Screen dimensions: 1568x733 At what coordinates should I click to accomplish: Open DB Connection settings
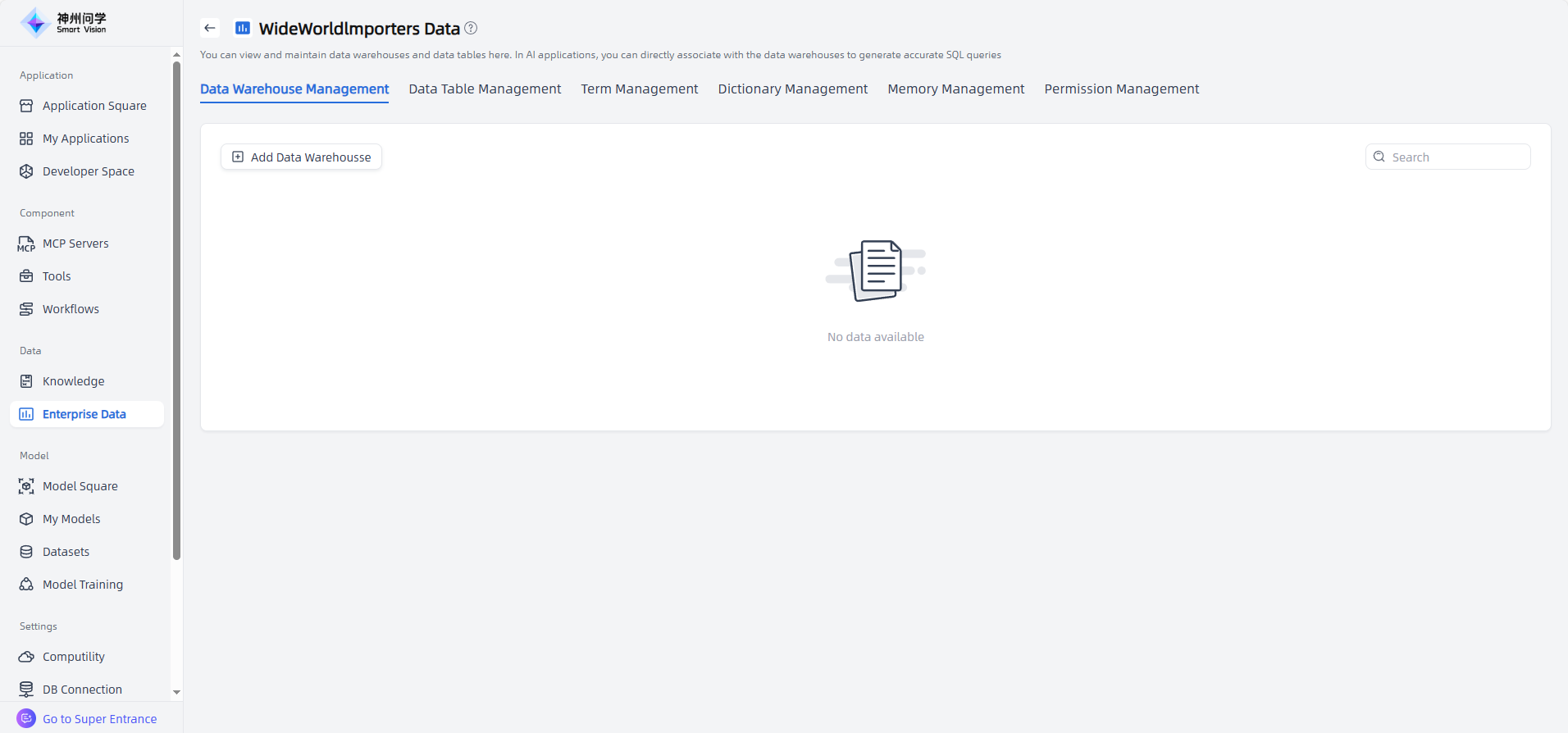pyautogui.click(x=82, y=690)
